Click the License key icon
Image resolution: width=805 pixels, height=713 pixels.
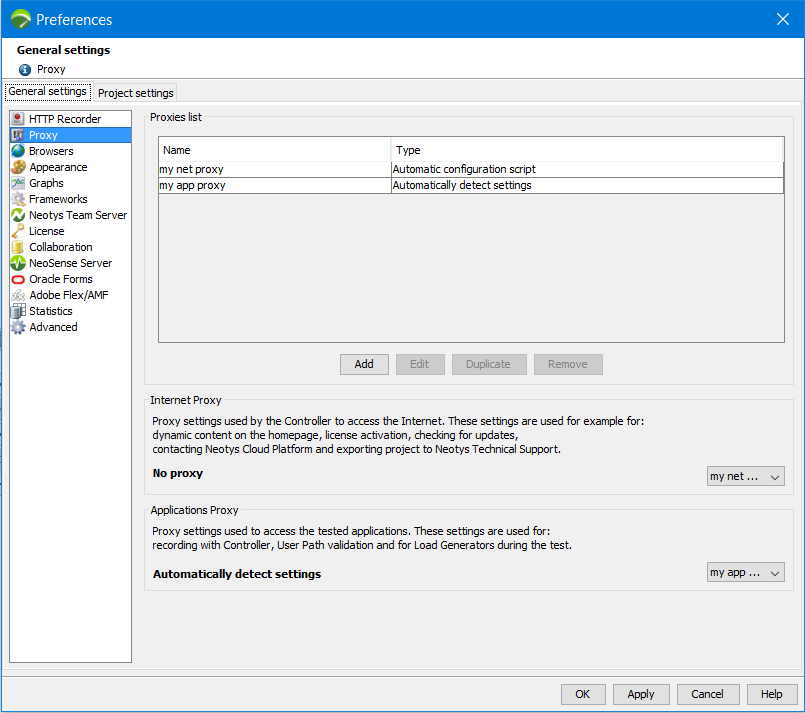(x=18, y=231)
